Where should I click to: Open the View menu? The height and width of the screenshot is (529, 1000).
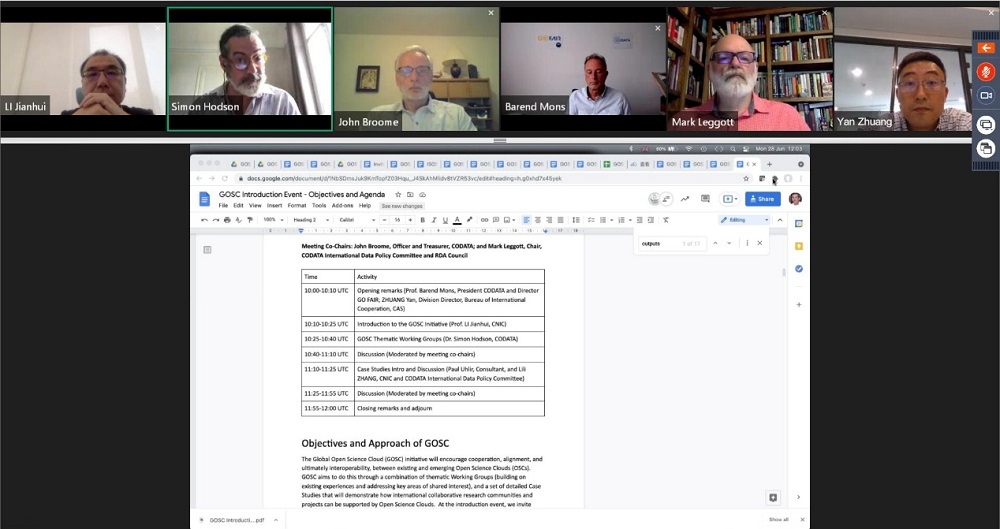255,206
